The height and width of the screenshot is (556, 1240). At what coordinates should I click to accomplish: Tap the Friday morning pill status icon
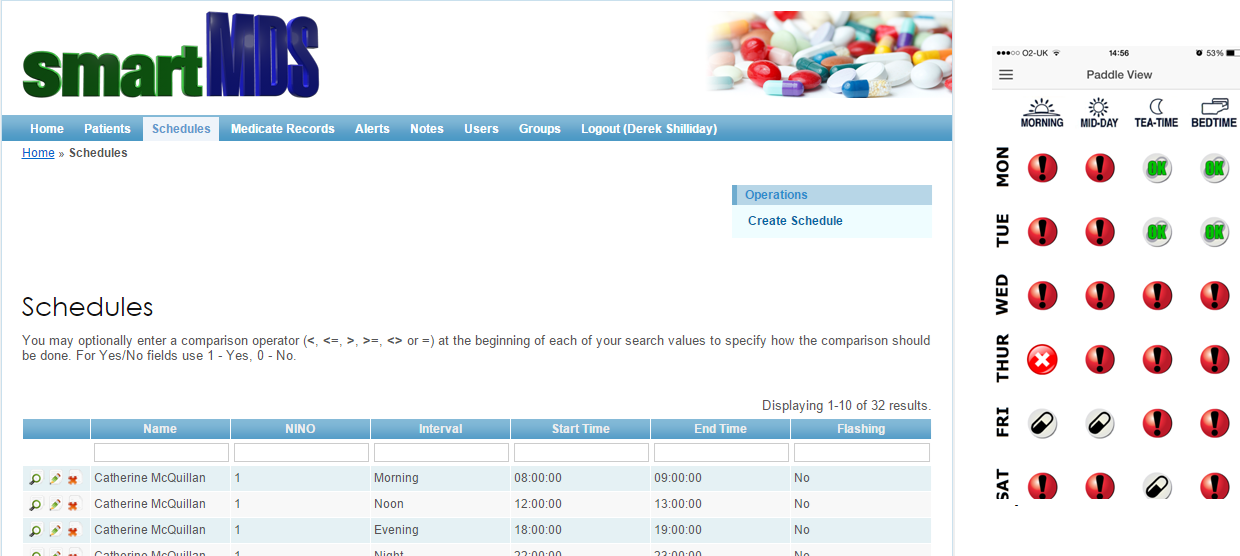pos(1042,424)
